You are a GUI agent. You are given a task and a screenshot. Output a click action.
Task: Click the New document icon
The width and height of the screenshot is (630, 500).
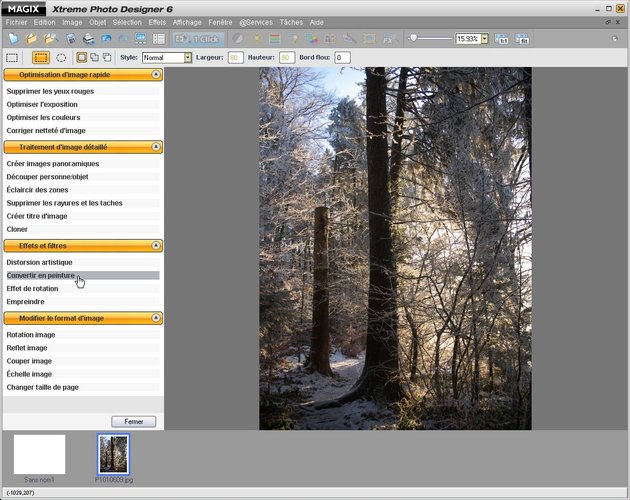[12, 39]
